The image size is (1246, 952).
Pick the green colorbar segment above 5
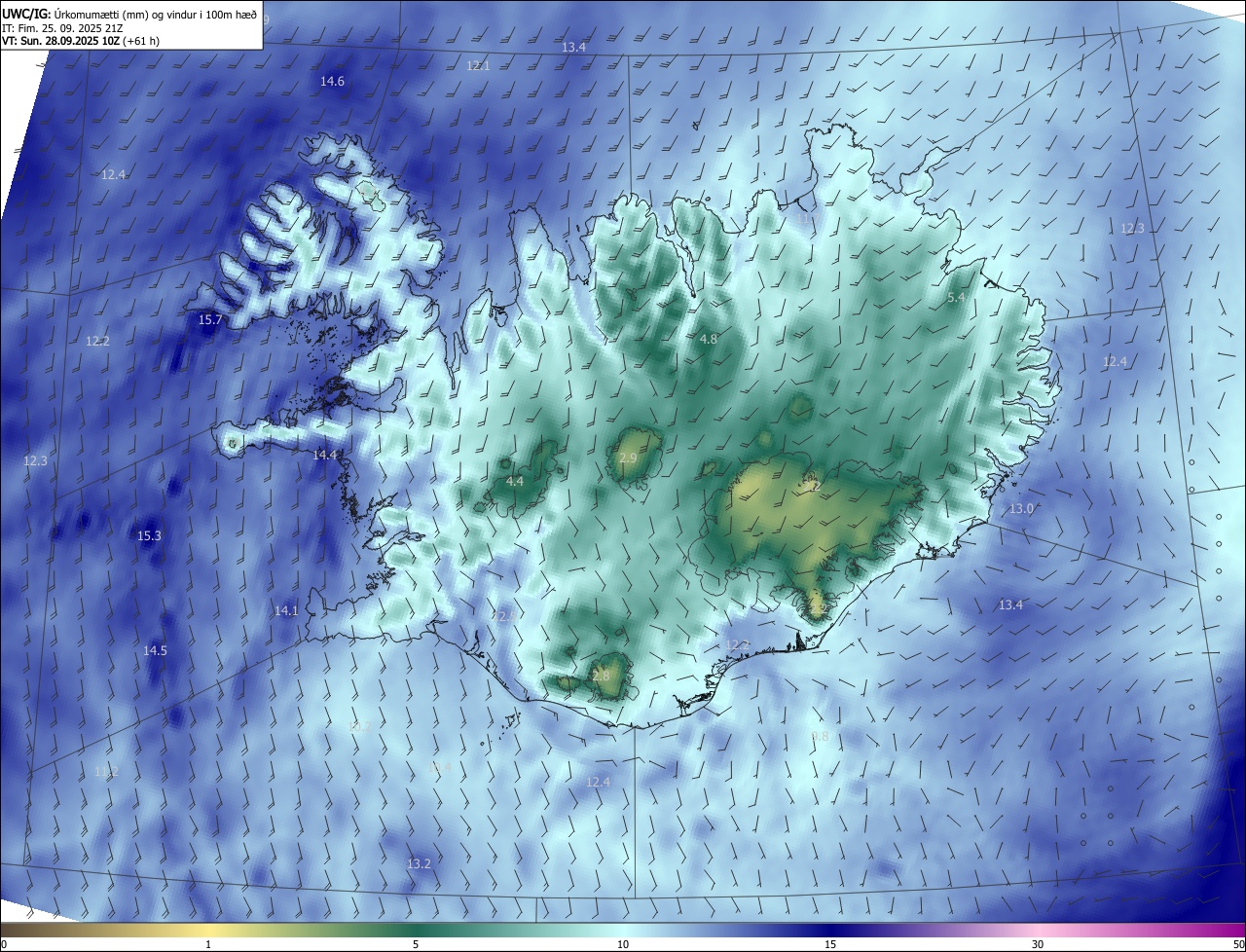pyautogui.click(x=416, y=930)
